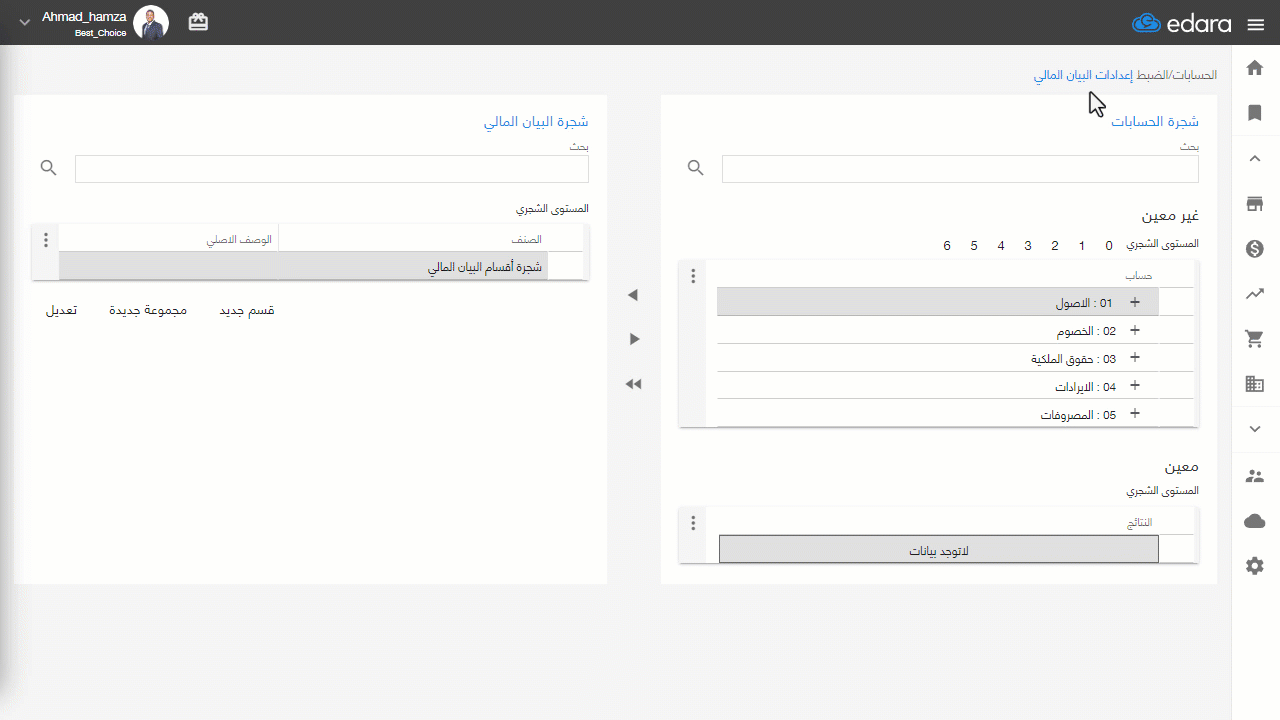Click search icon under شجرة البيان المالي
The width and height of the screenshot is (1280, 720).
click(49, 168)
